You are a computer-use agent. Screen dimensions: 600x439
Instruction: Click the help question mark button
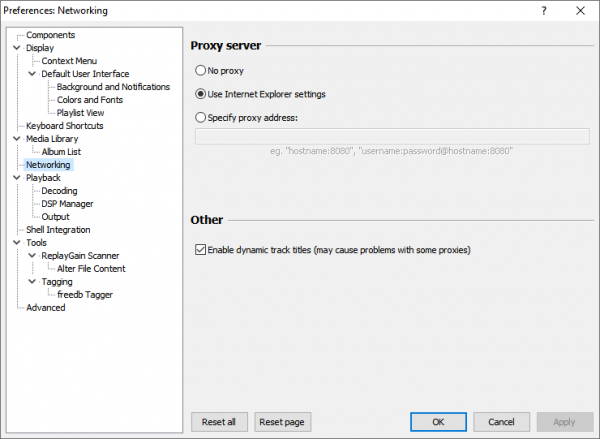(544, 11)
